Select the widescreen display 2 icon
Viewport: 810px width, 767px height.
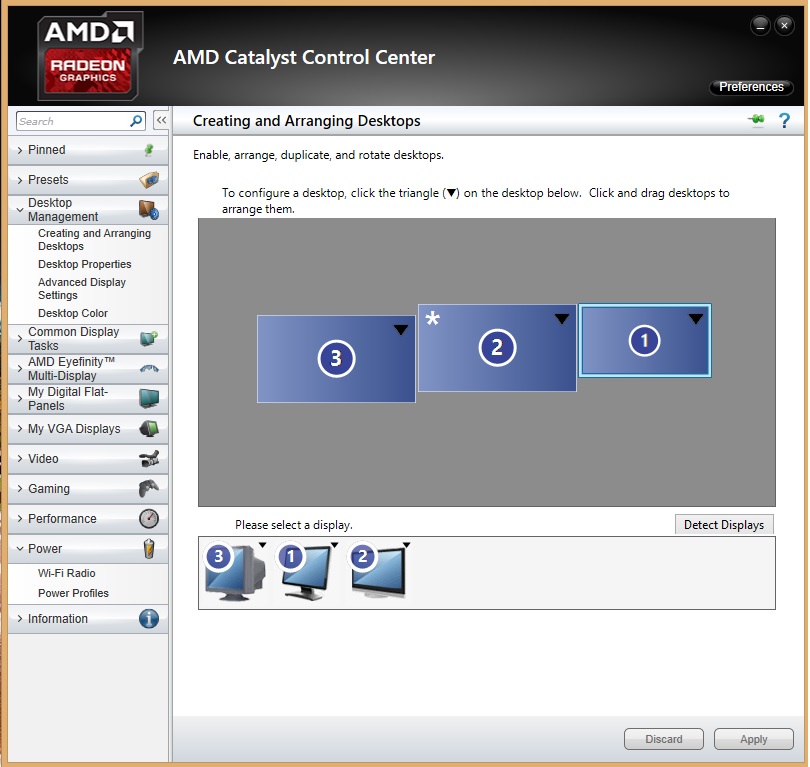click(x=380, y=572)
